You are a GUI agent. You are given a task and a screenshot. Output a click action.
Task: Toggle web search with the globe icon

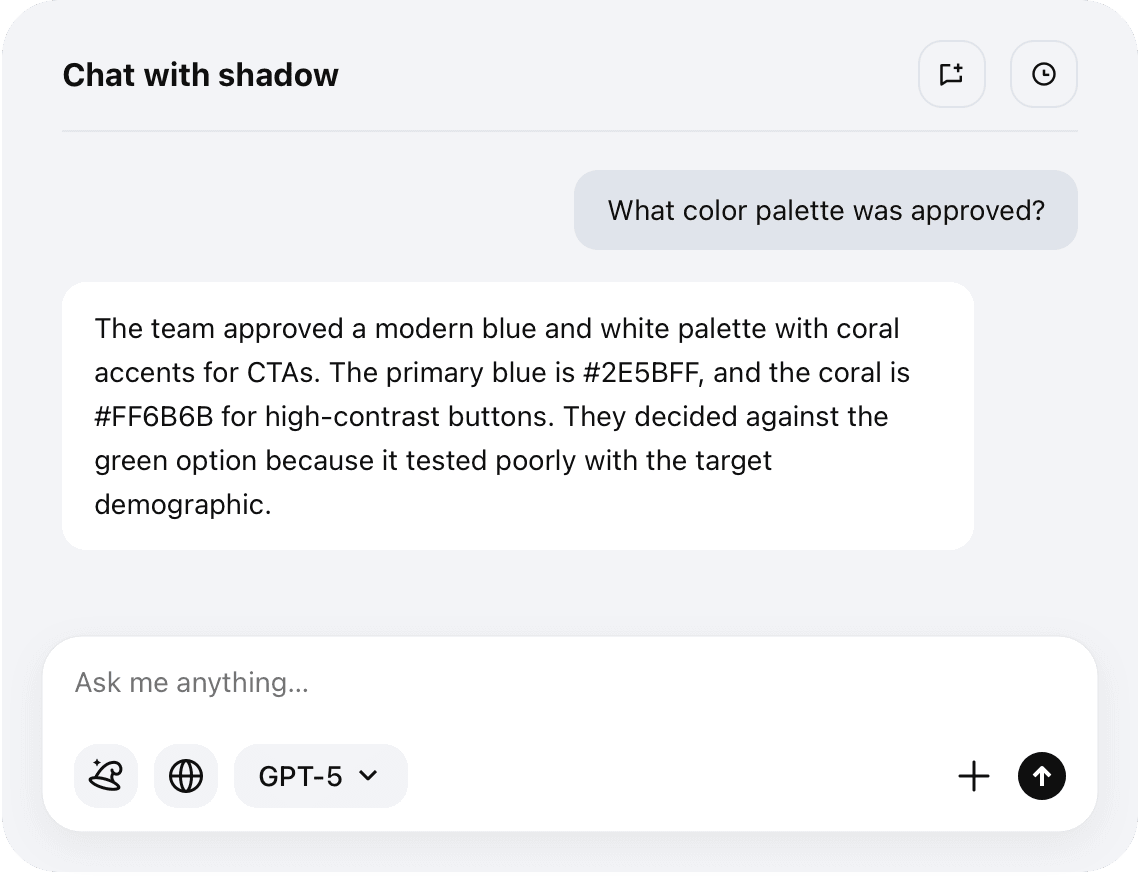pos(186,776)
